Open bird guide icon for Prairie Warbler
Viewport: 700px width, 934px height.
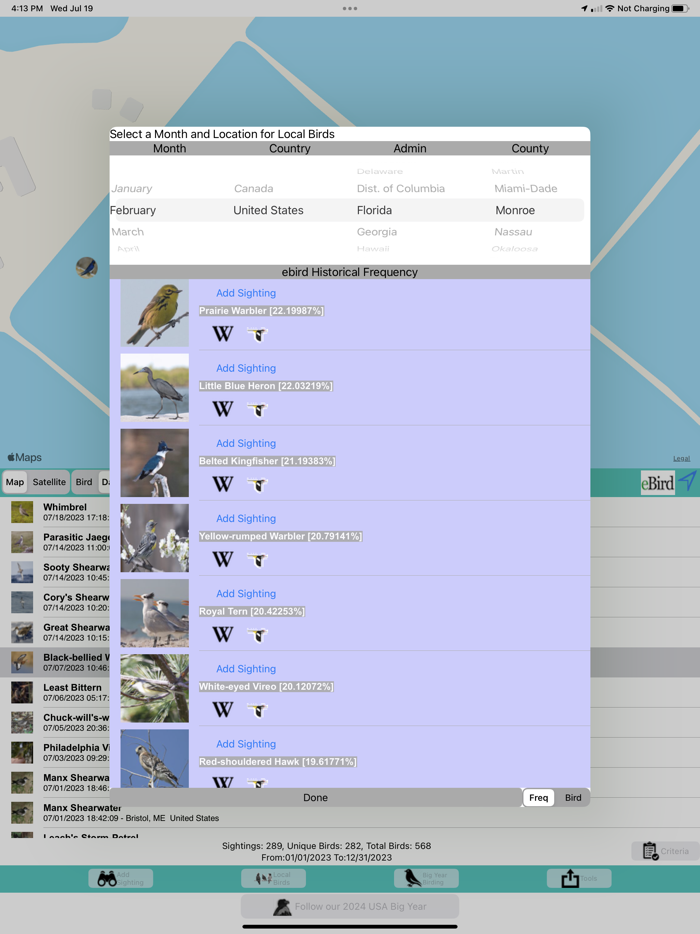click(x=258, y=334)
